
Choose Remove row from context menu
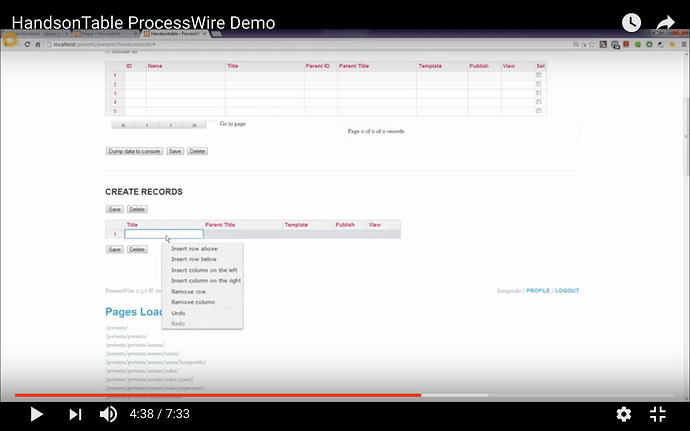[x=188, y=292]
